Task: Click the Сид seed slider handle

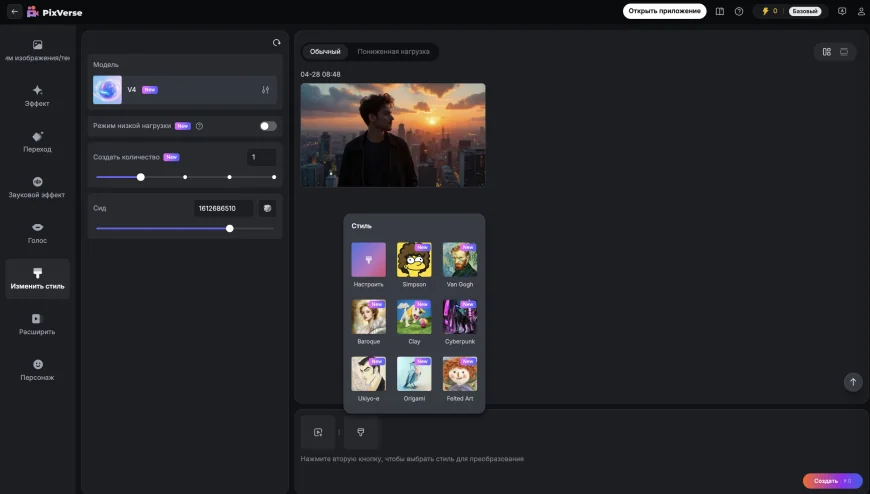Action: tap(230, 228)
